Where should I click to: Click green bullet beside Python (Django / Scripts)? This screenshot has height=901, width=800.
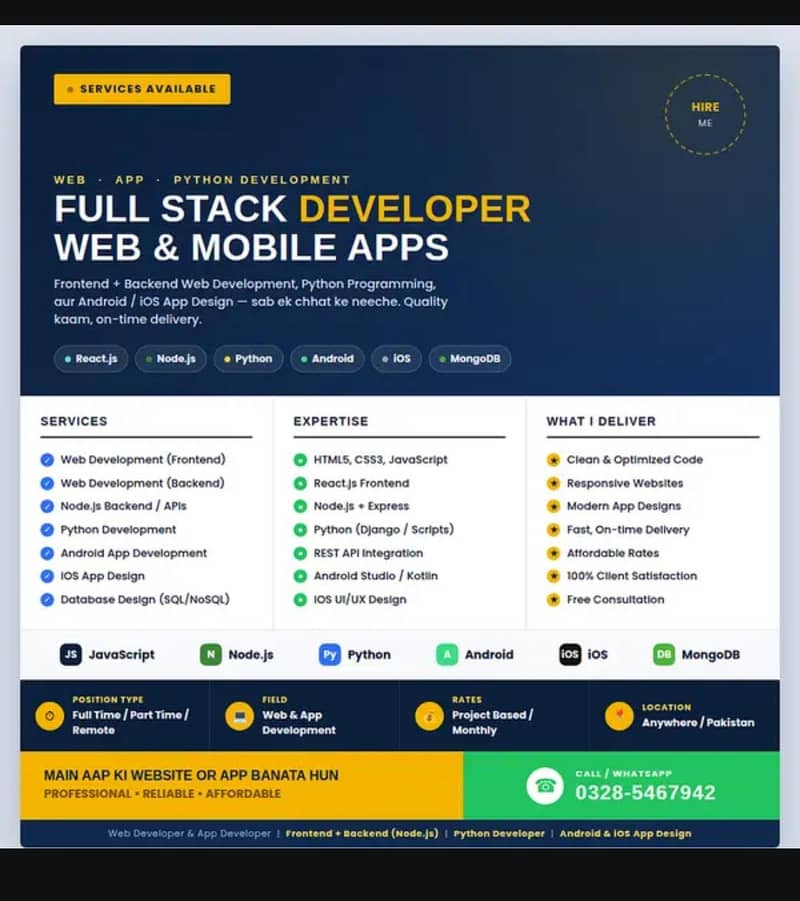[x=300, y=530]
